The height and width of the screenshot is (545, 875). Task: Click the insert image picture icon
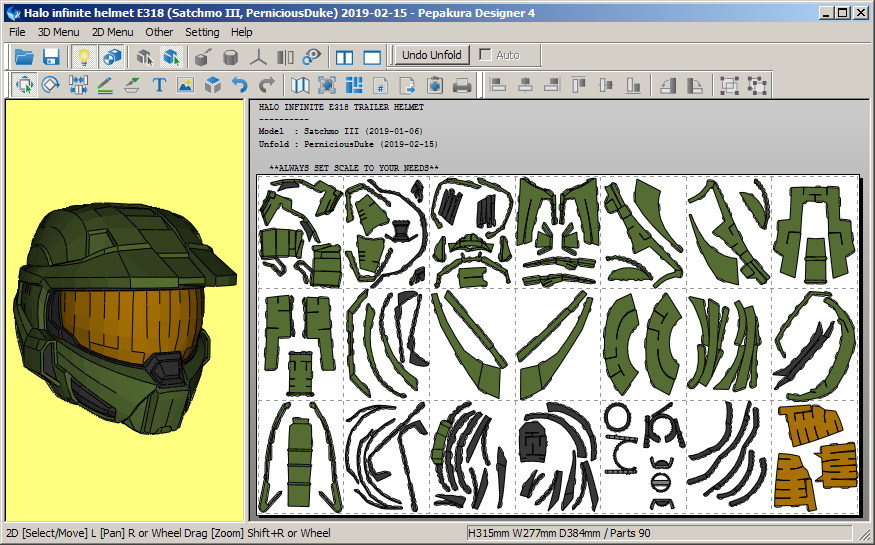point(185,86)
